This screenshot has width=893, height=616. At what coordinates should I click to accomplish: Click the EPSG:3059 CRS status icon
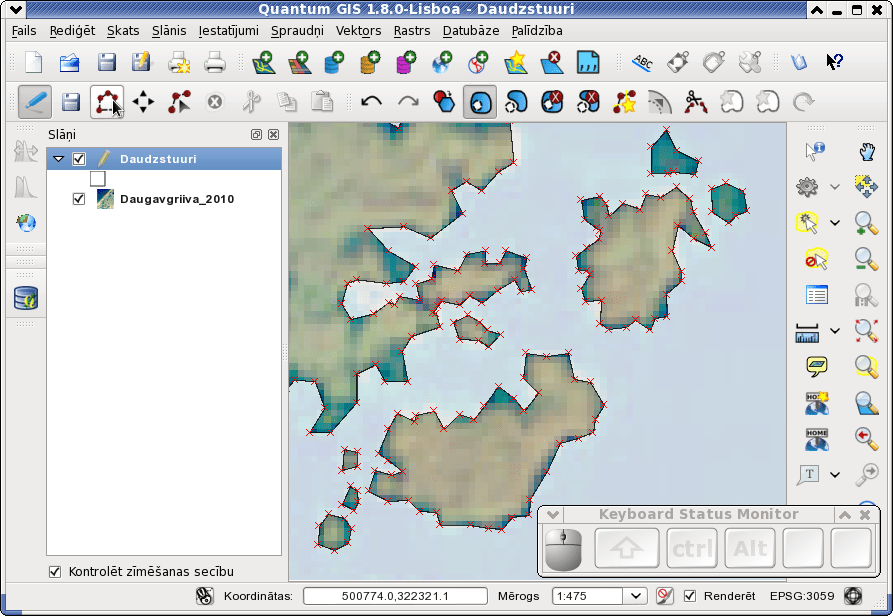pos(853,596)
